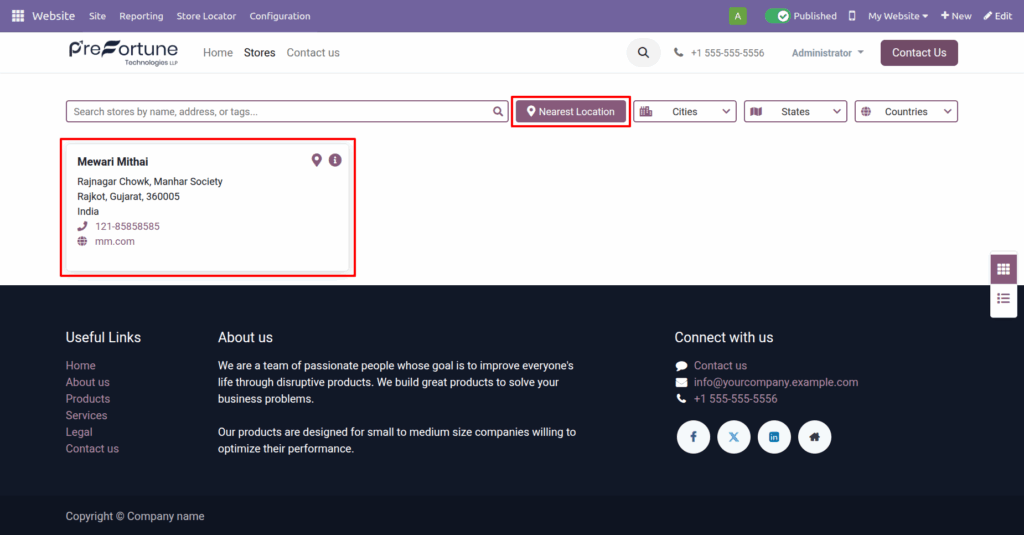Open the Store Locator menu
The image size is (1024, 535).
pyautogui.click(x=206, y=16)
